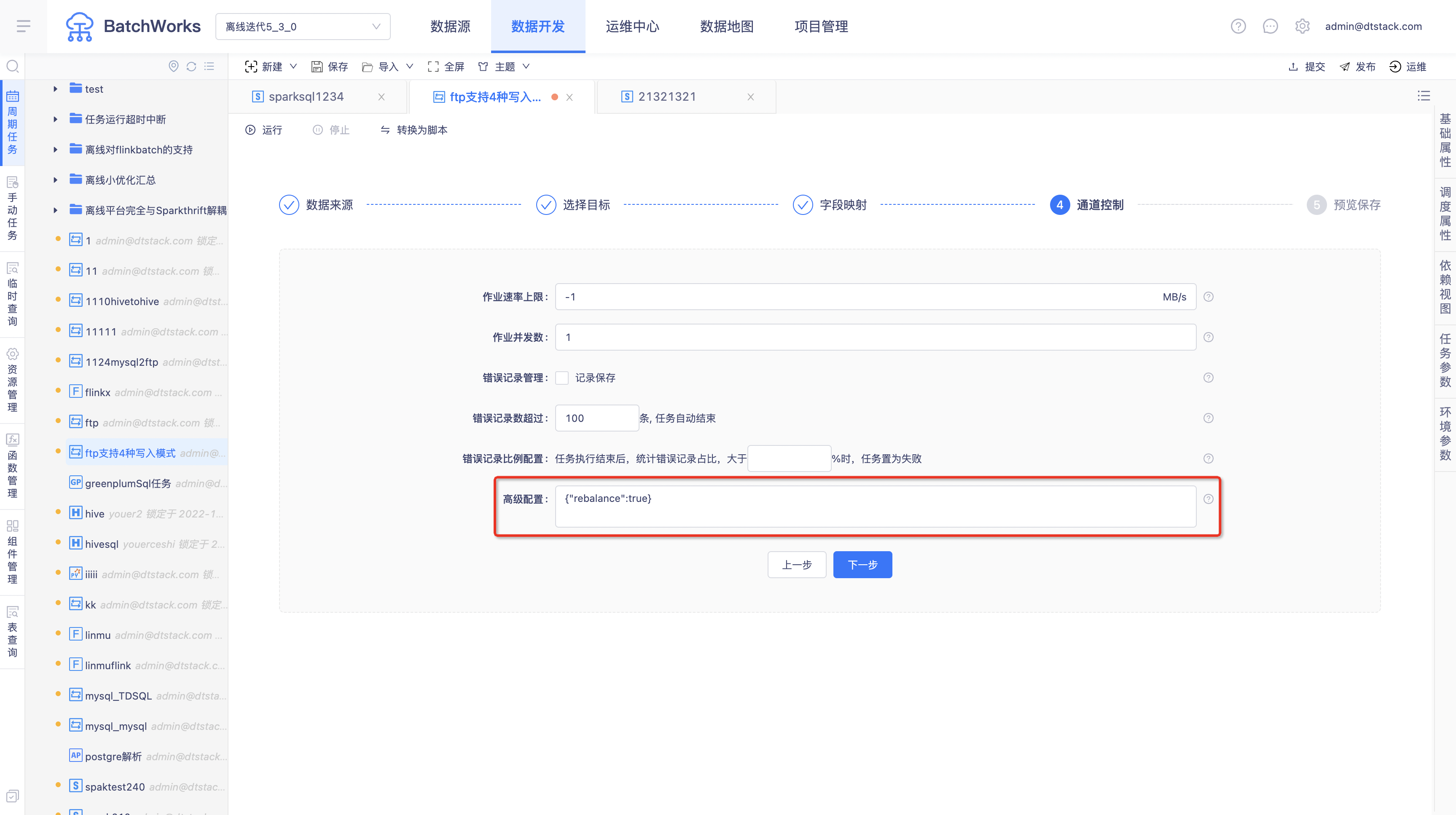The image size is (1456, 815).
Task: Expand the test folder
Action: (x=55, y=89)
